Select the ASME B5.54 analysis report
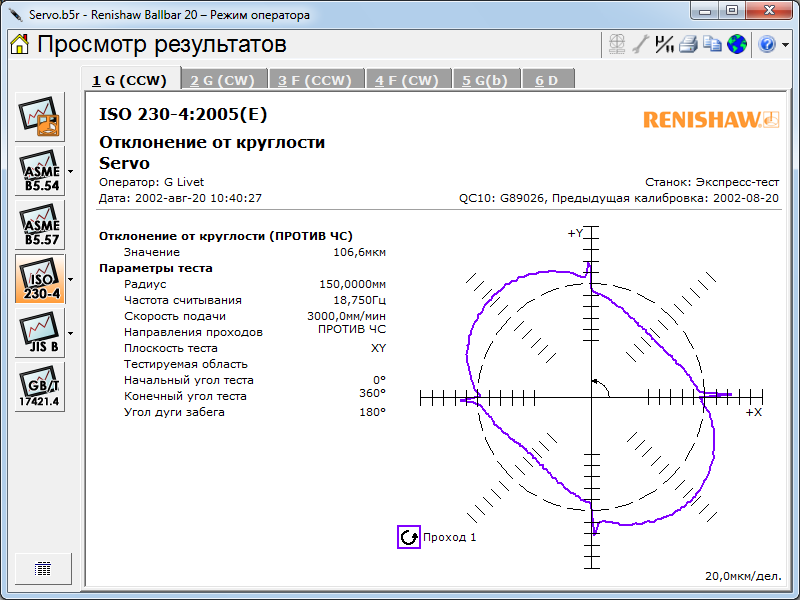This screenshot has height=600, width=800. [40, 171]
